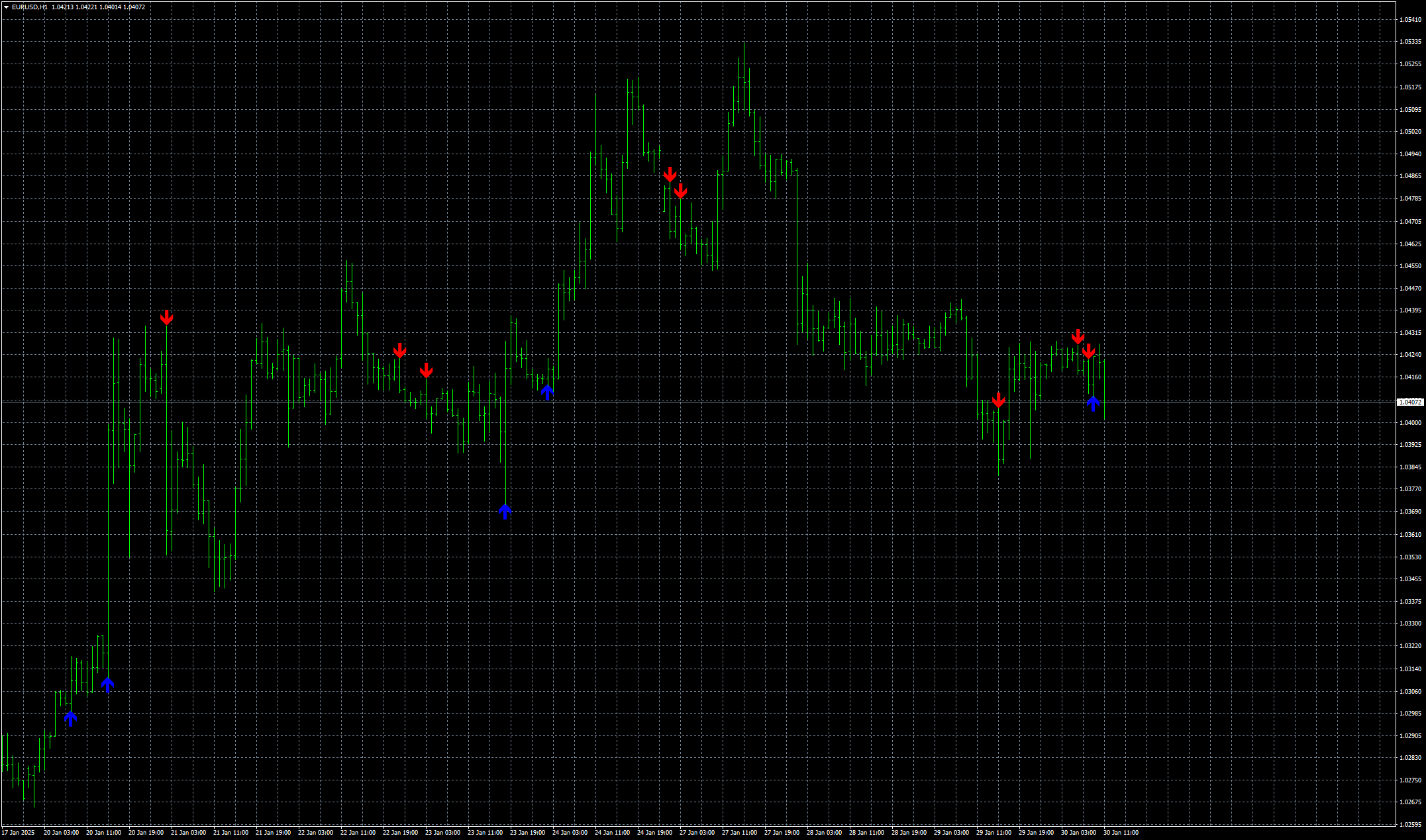Open the chart menu triangle beside EURUSD,H1
The width and height of the screenshot is (1426, 840).
pyautogui.click(x=6, y=7)
